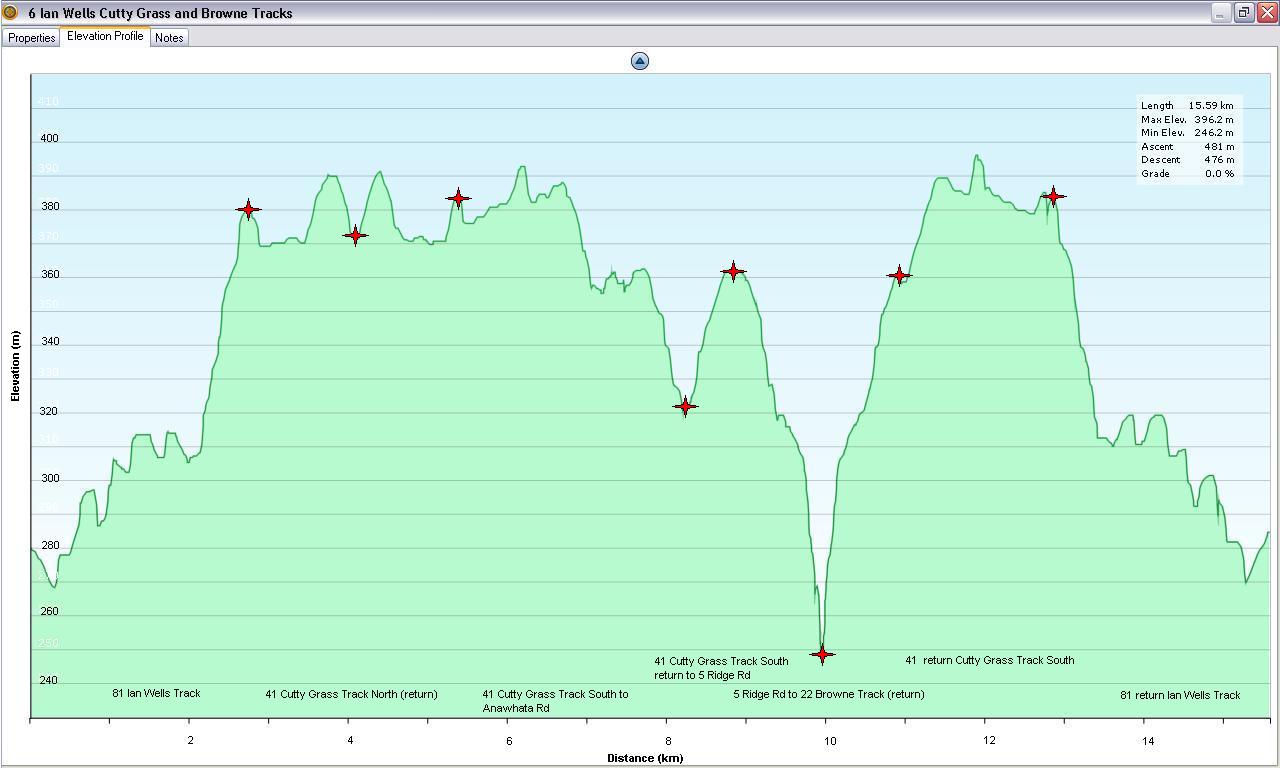Click the application icon in the title bar
1280x768 pixels.
pos(10,13)
